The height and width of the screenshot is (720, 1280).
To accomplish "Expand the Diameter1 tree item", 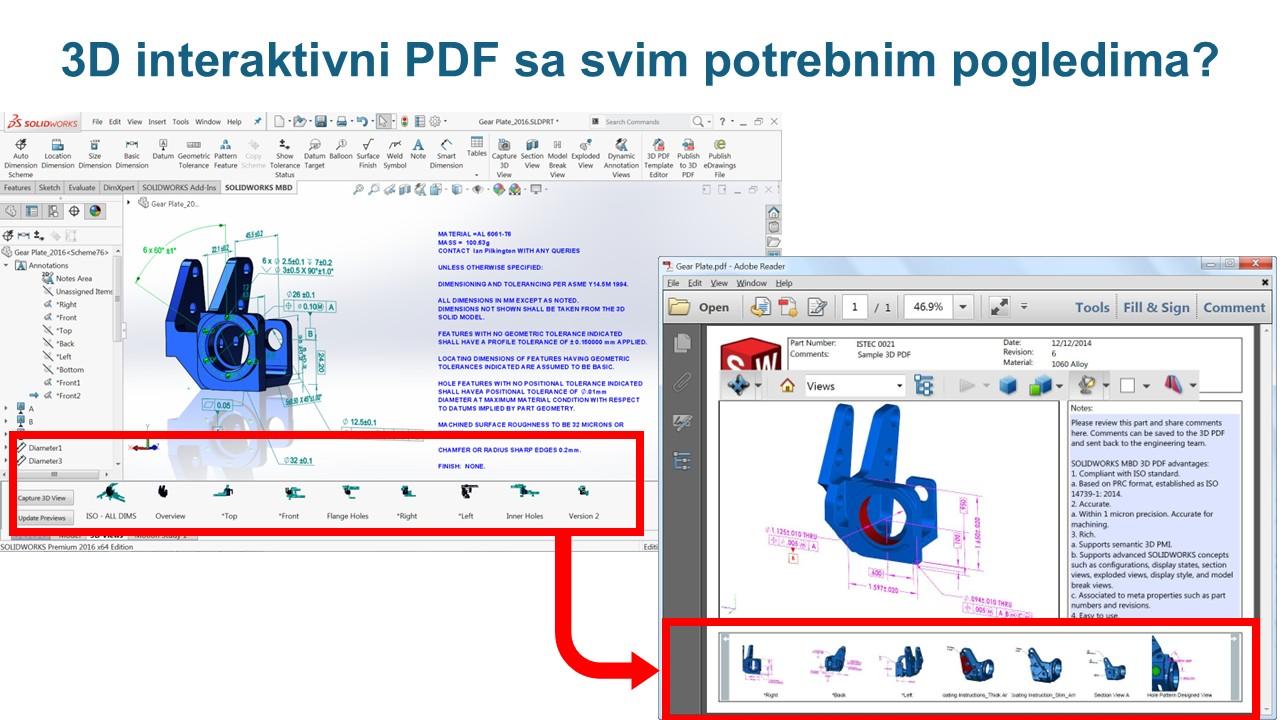I will (7, 448).
